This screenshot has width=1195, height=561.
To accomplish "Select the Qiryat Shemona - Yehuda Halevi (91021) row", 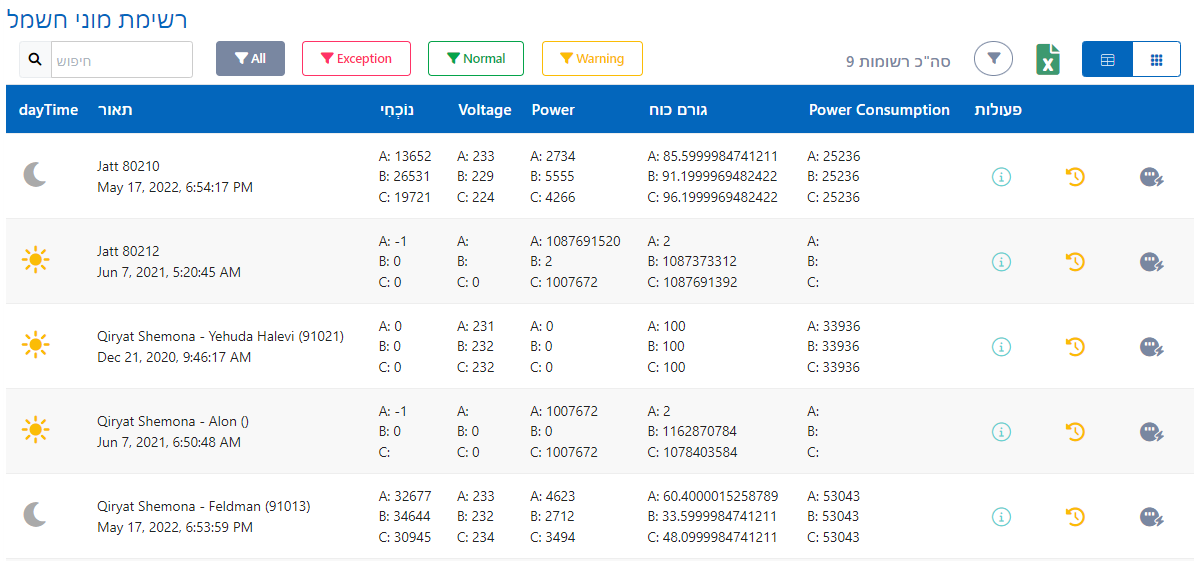I will [220, 347].
